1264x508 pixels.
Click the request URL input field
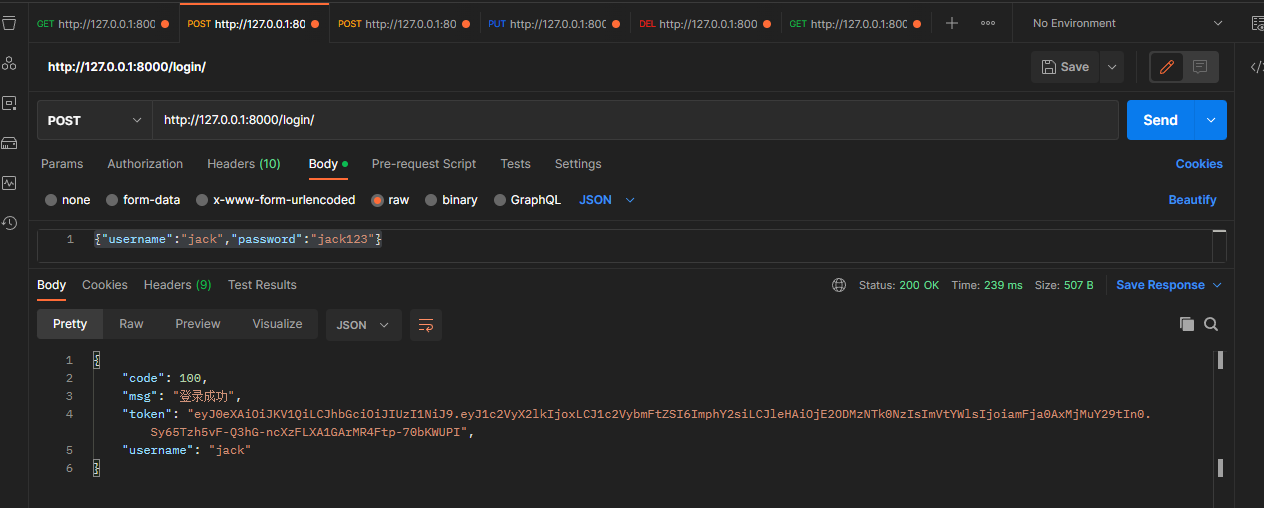(635, 120)
